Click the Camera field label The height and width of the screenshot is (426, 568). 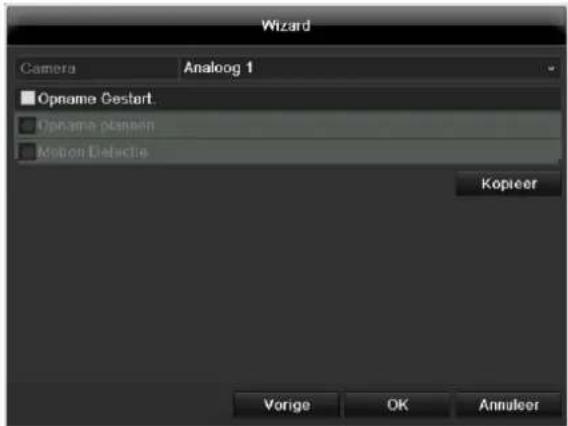[48, 68]
